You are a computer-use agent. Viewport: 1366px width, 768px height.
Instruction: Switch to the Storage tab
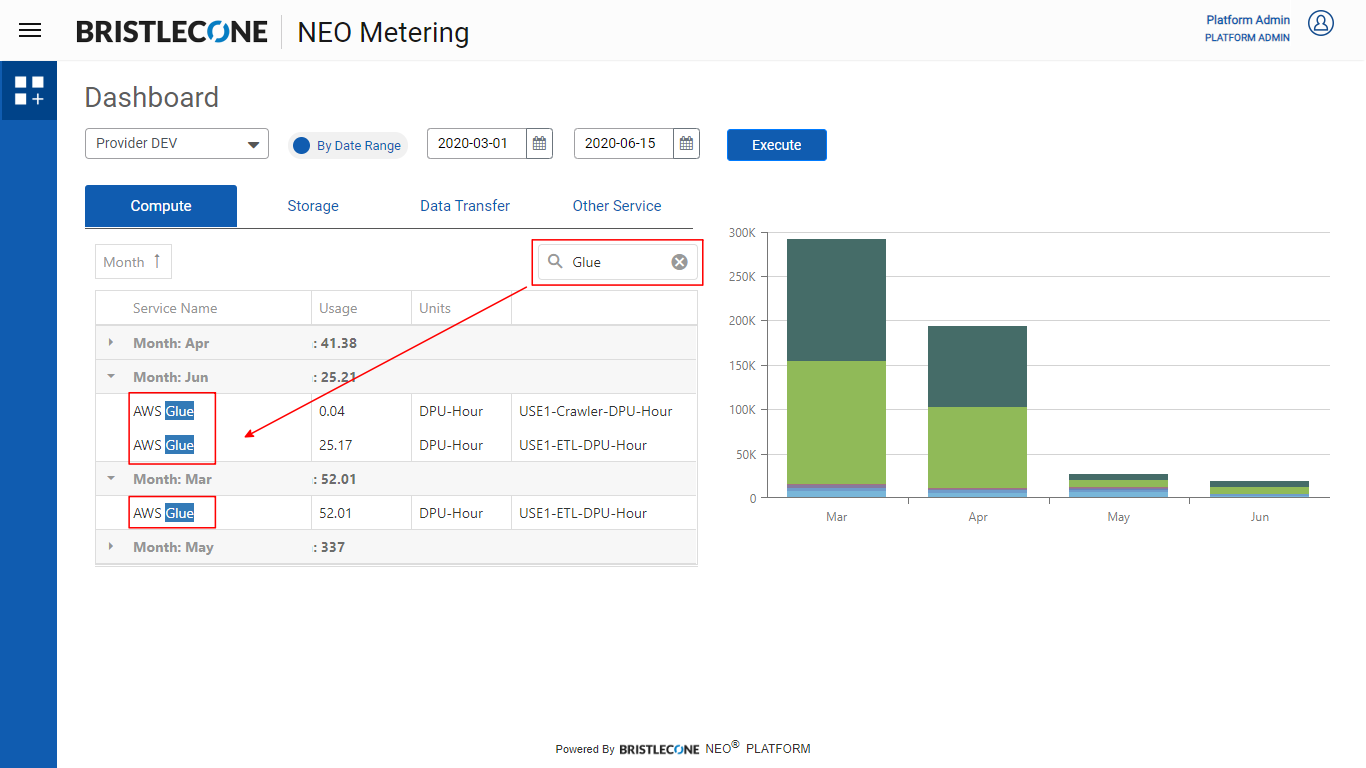pos(313,206)
